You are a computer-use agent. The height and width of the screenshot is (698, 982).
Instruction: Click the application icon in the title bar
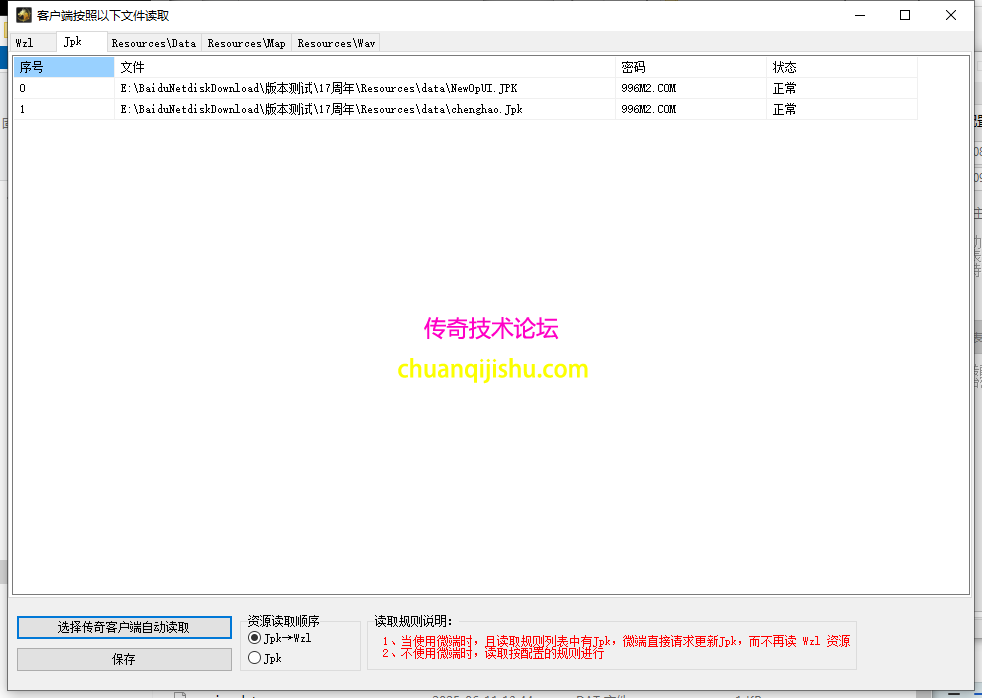point(22,15)
